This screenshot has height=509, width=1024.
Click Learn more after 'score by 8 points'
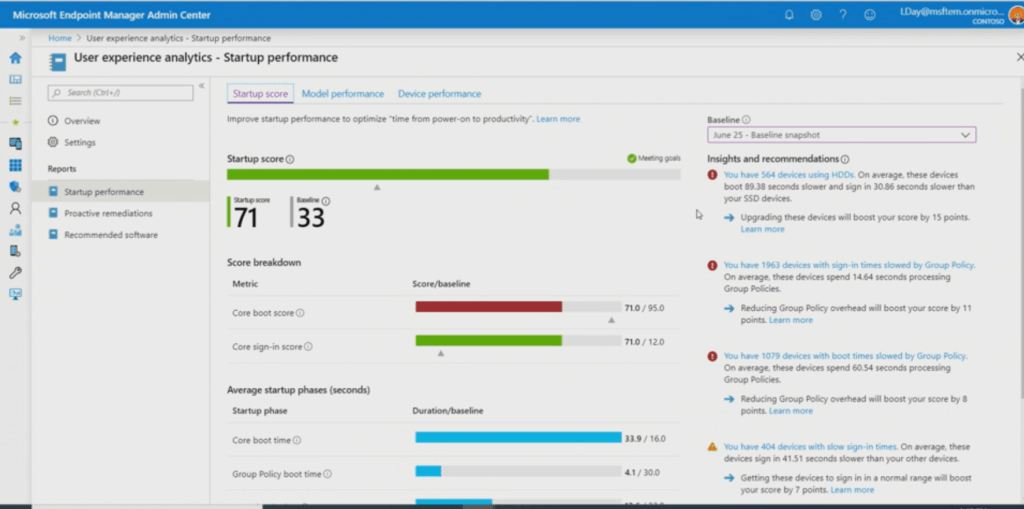(791, 411)
